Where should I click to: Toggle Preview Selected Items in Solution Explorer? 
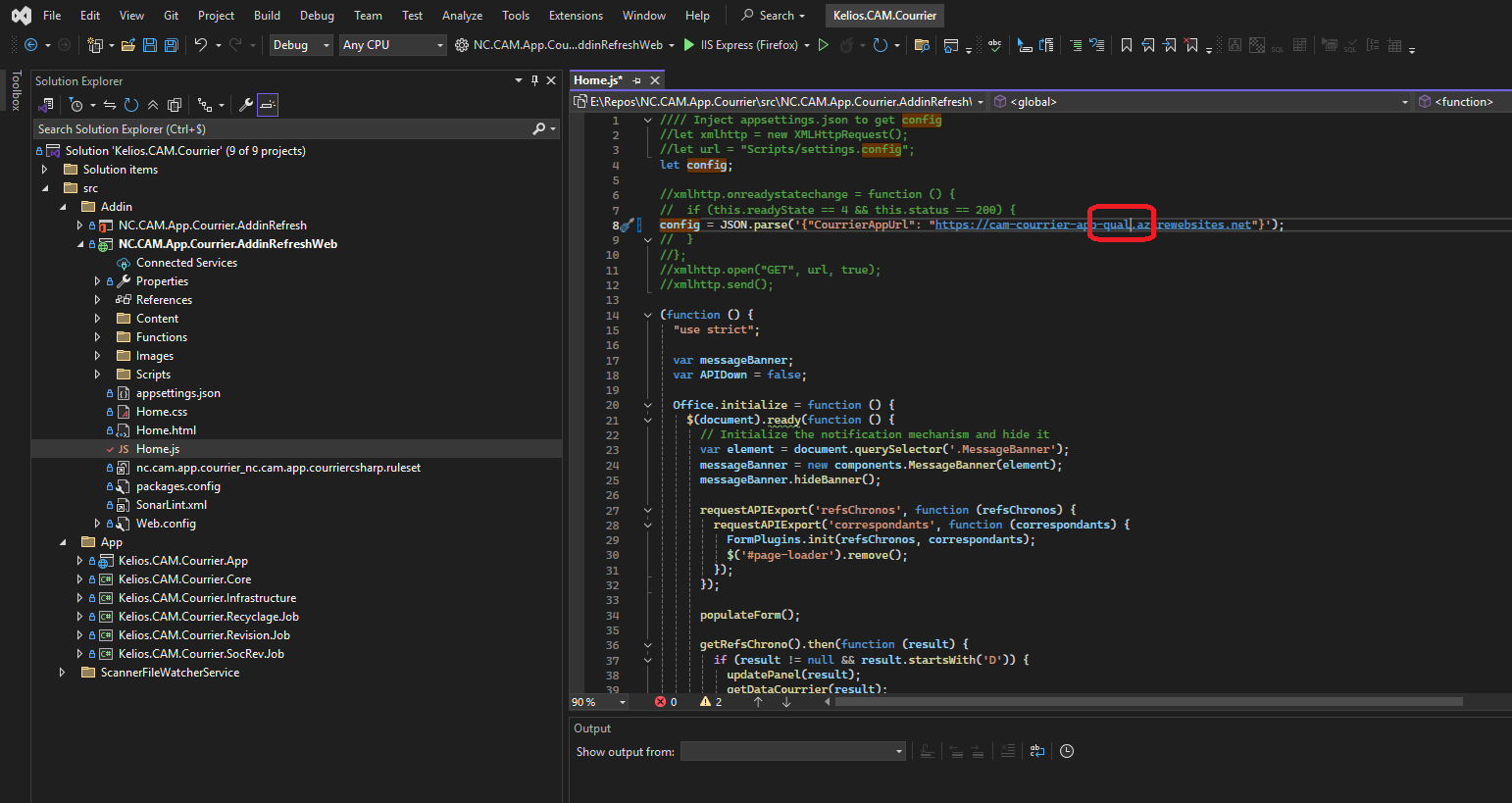pyautogui.click(x=268, y=105)
